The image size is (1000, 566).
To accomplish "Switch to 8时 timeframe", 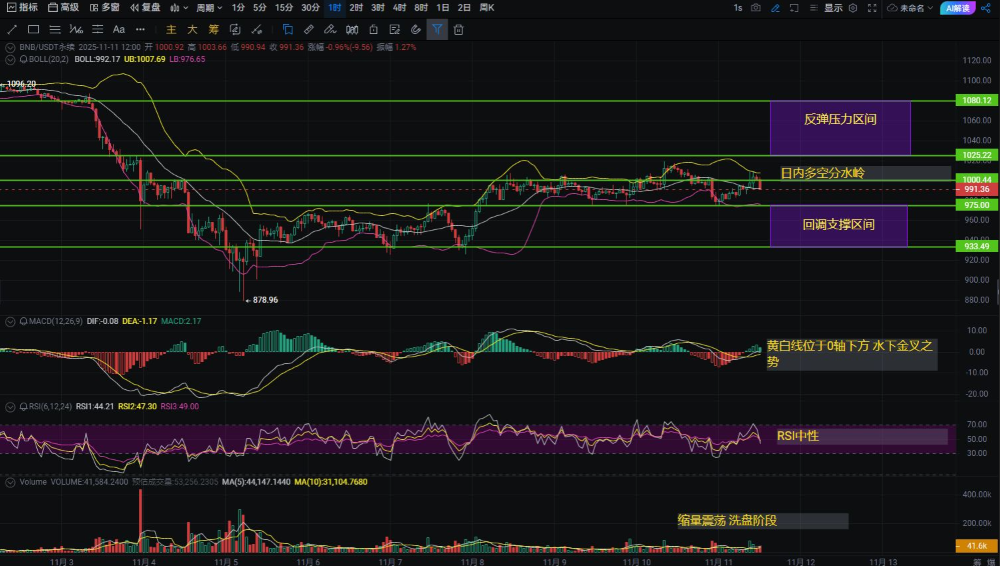I will coord(421,8).
